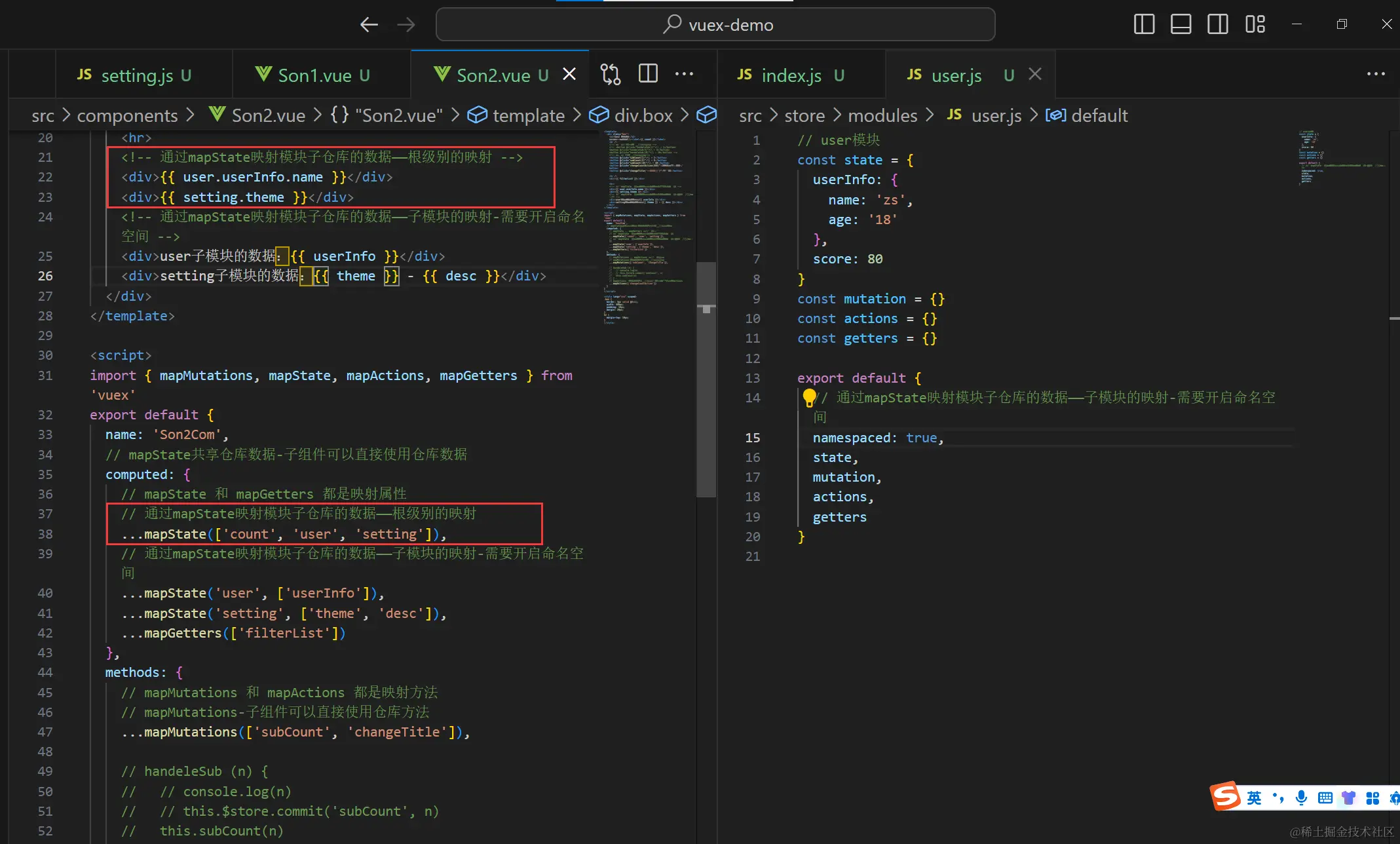
Task: Open right editor group more actions
Action: [x=1376, y=74]
